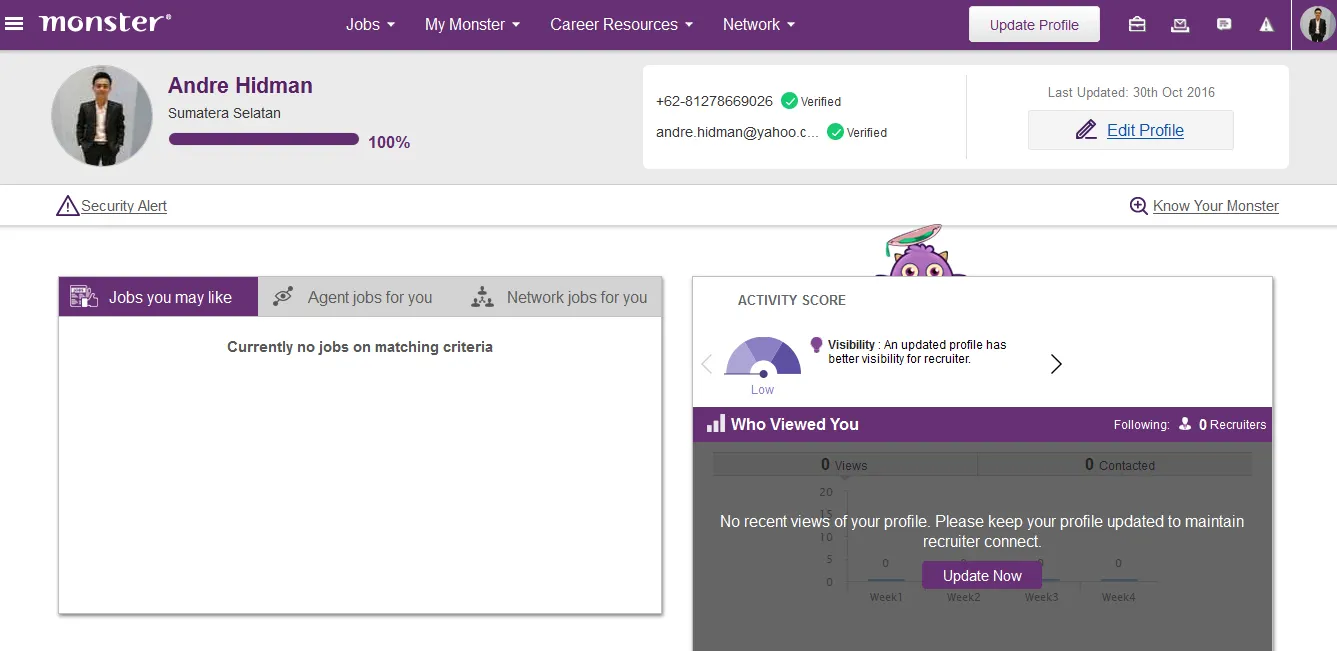Screen dimensions: 1337x651
Task: Expand the Network dropdown menu
Action: 759,25
